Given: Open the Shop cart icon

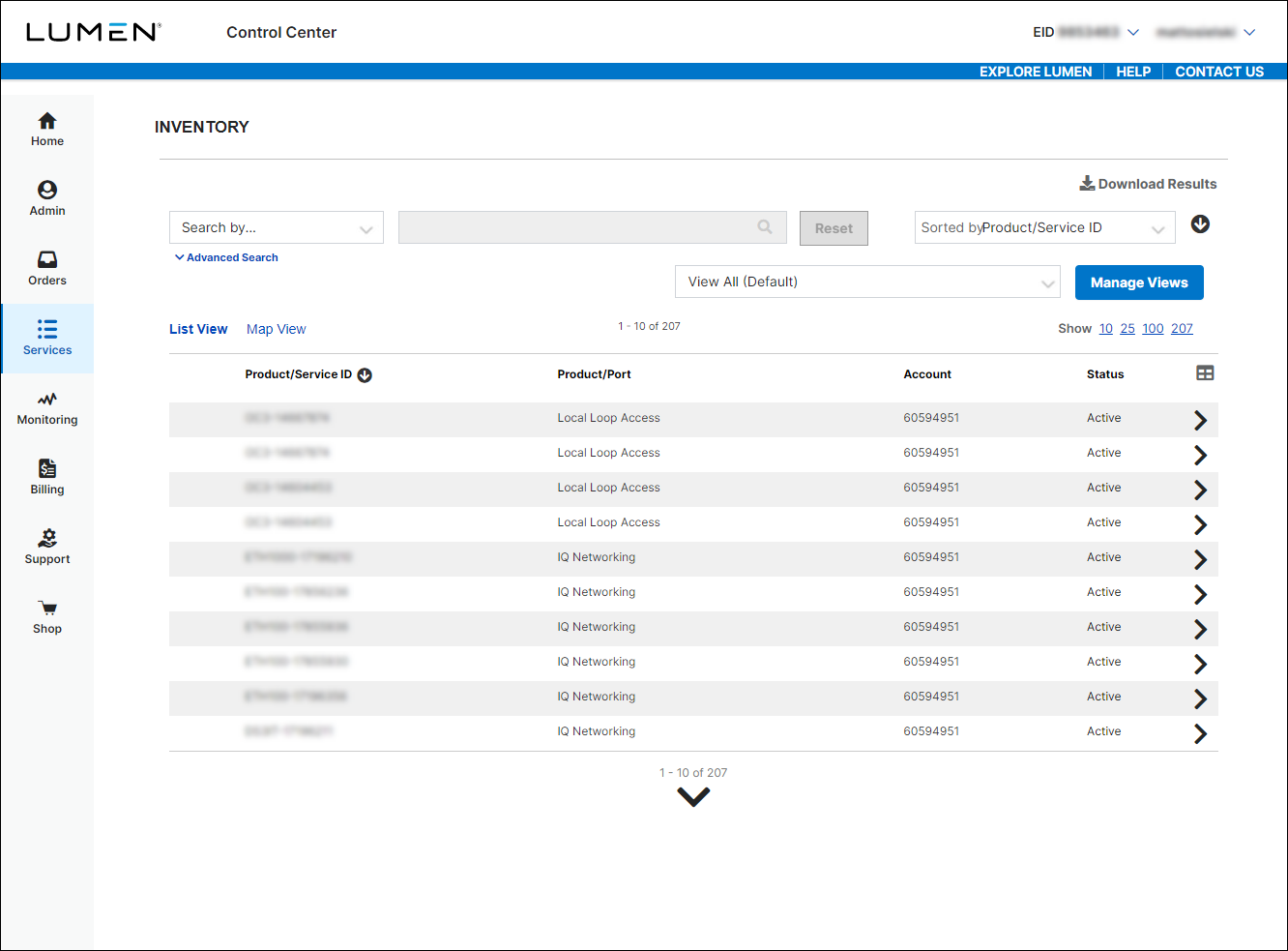Looking at the screenshot, I should pos(47,617).
